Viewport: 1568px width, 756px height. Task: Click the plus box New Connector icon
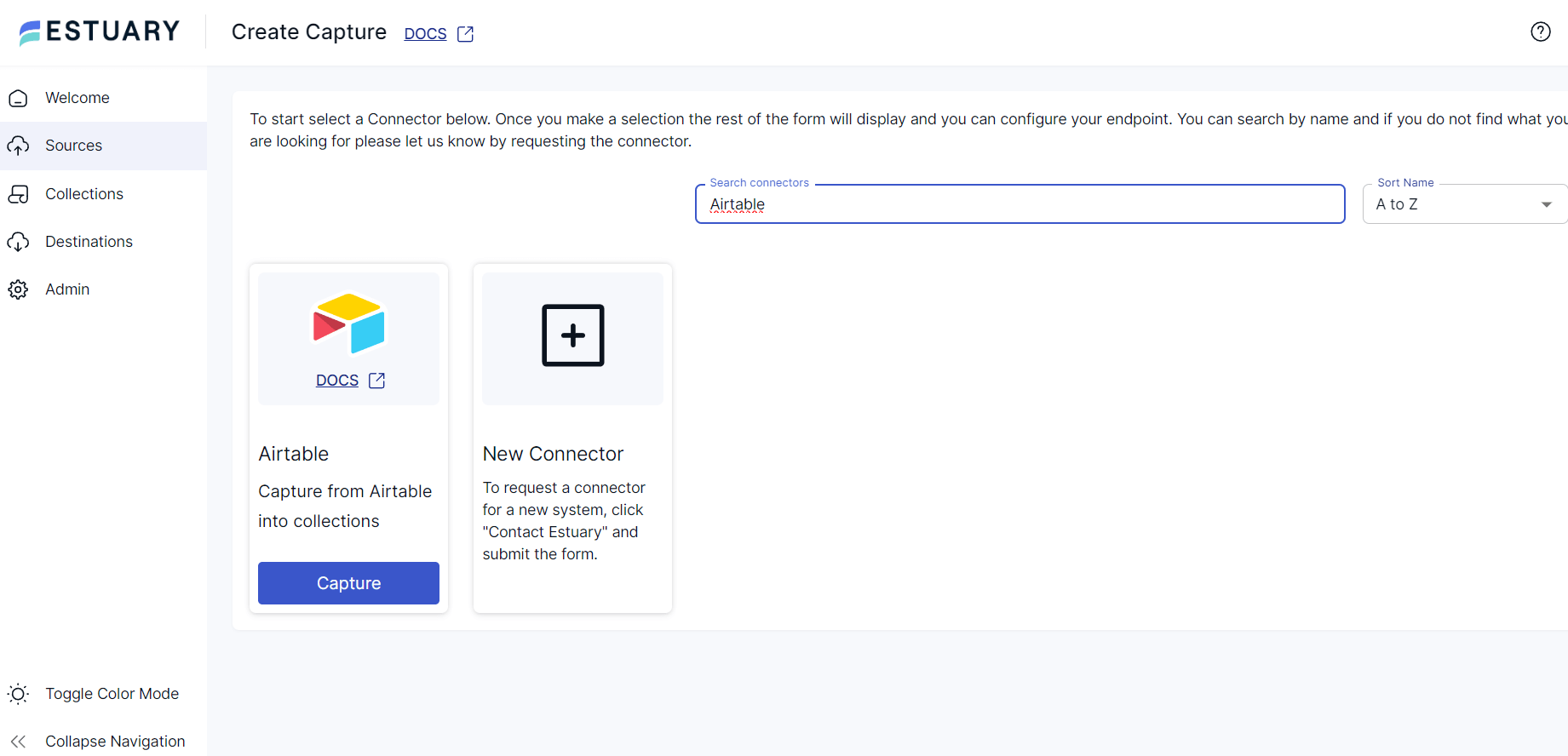(573, 335)
